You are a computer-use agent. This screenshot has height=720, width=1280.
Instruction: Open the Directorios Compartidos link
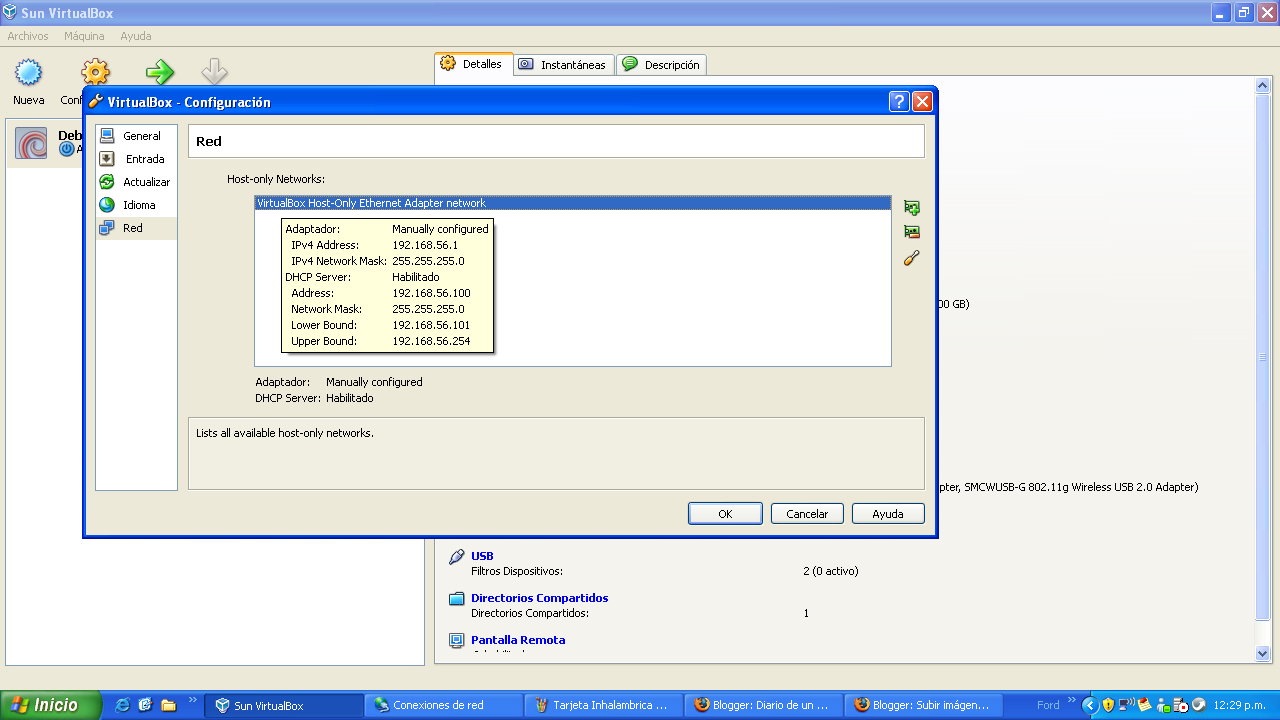[540, 598]
